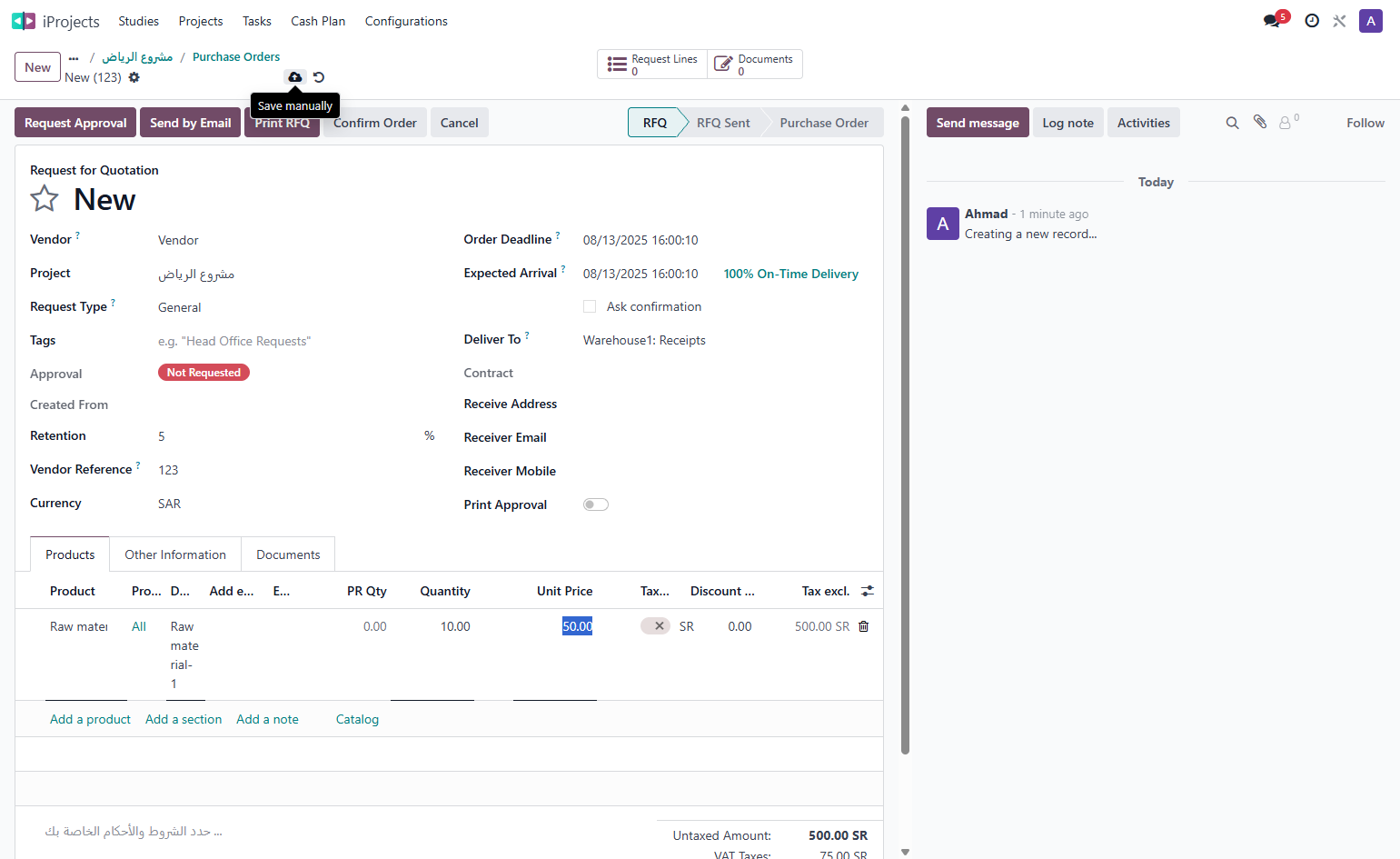Viewport: 1400px width, 859px height.
Task: Open the Request Type dropdown
Action: pos(296,307)
